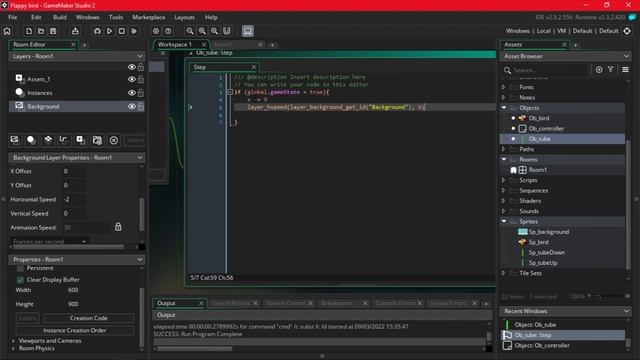Create new layer folder
This screenshot has width=640, height=360.
97,140
